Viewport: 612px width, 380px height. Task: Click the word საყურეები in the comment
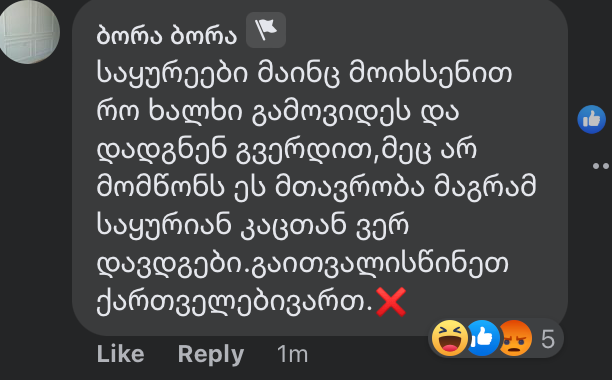pos(172,74)
